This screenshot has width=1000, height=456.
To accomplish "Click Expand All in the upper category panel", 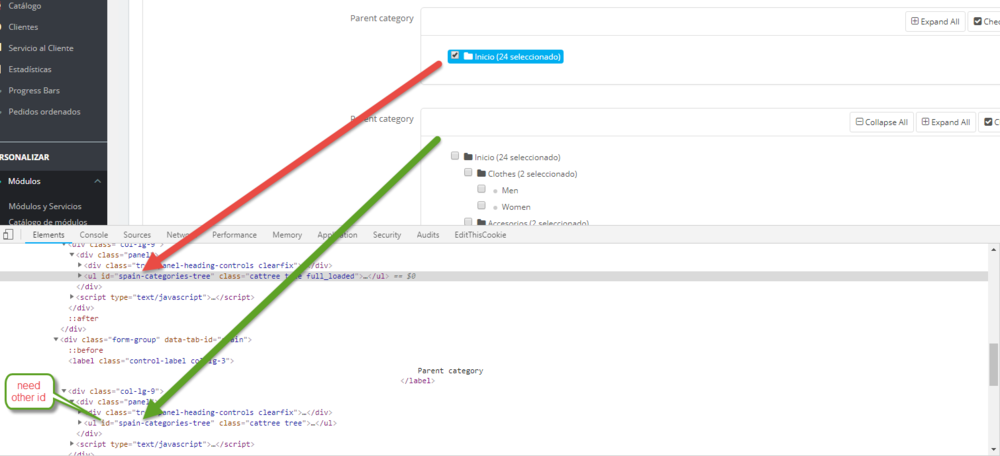I will (935, 22).
